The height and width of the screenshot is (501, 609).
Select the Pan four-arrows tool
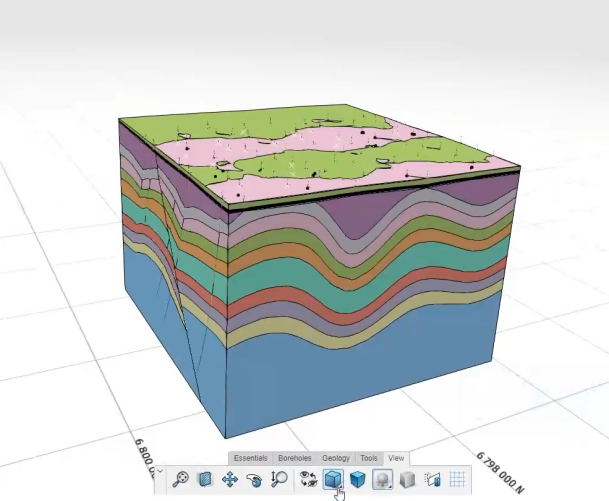tap(230, 480)
